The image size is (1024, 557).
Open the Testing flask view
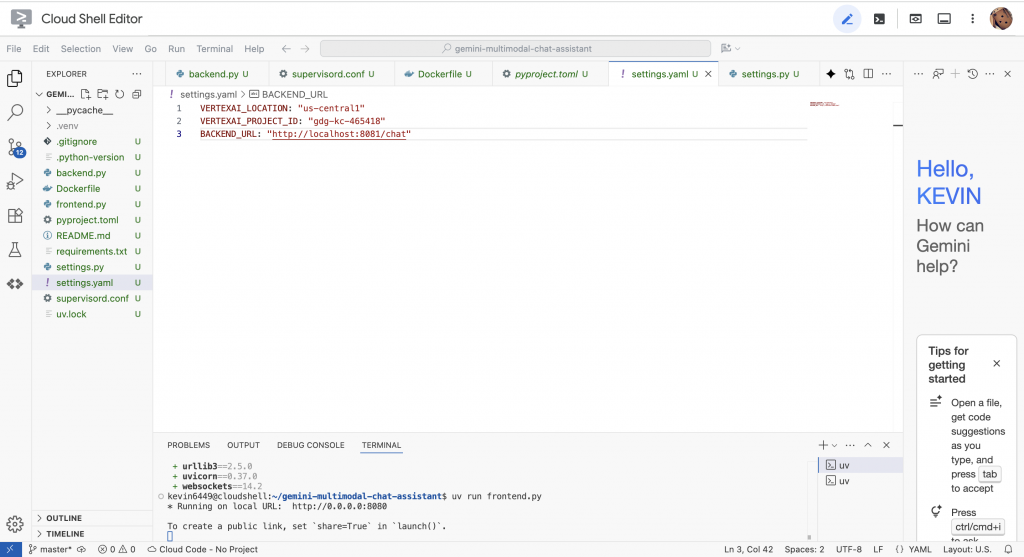(x=15, y=249)
